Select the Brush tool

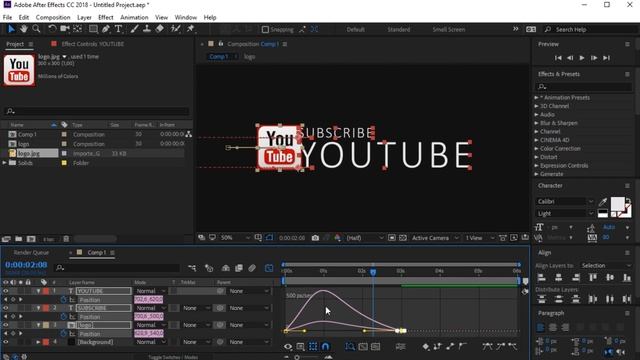(x=134, y=29)
